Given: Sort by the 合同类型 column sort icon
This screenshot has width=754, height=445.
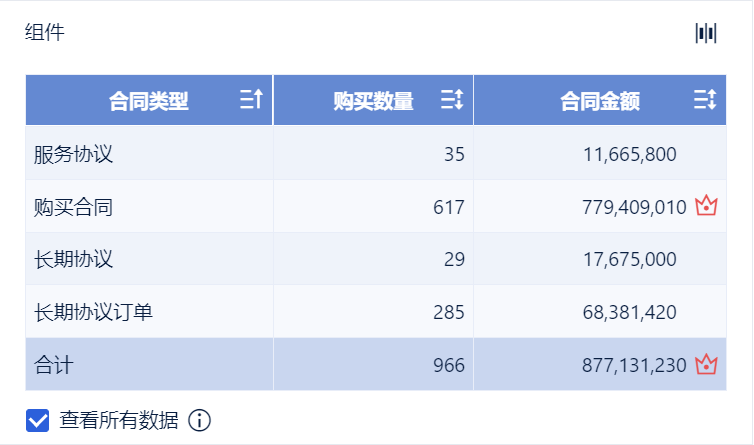Looking at the screenshot, I should 251,100.
